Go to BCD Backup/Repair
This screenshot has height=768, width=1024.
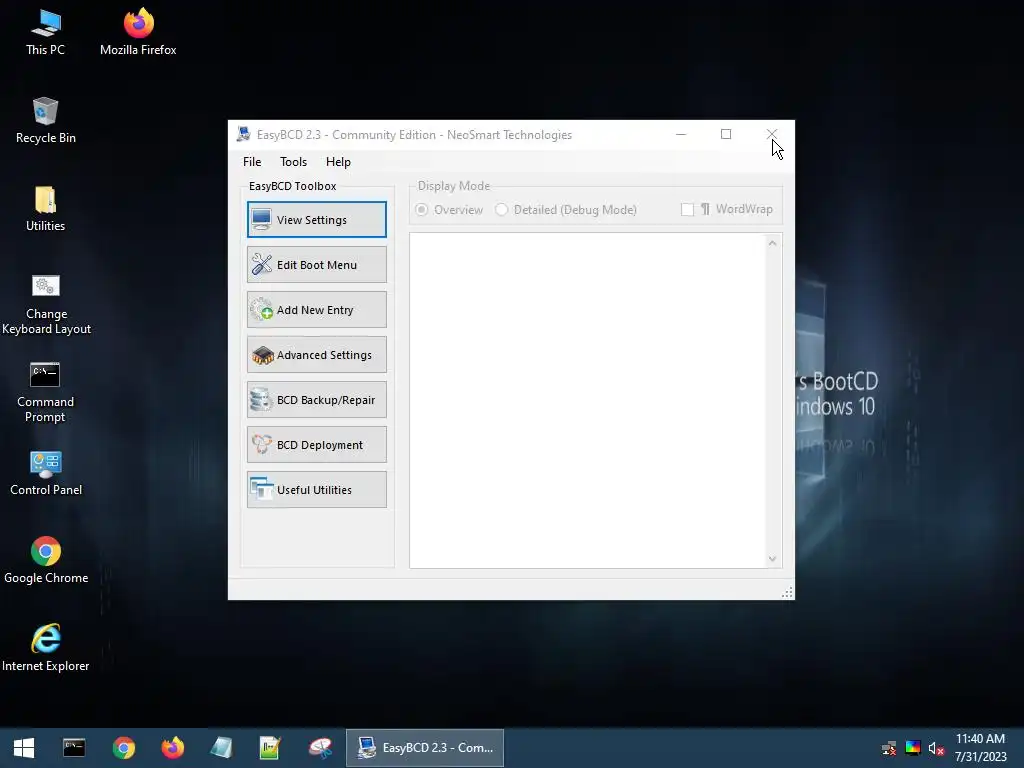317,400
